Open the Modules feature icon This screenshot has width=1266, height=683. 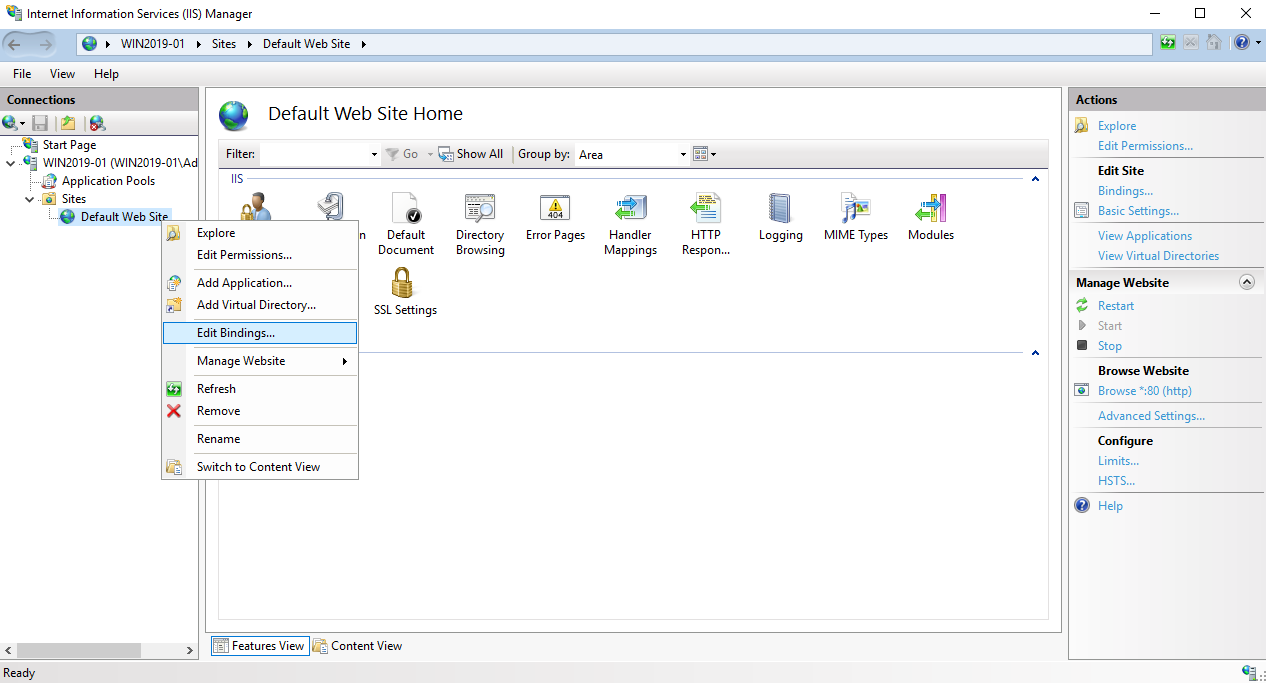(931, 208)
